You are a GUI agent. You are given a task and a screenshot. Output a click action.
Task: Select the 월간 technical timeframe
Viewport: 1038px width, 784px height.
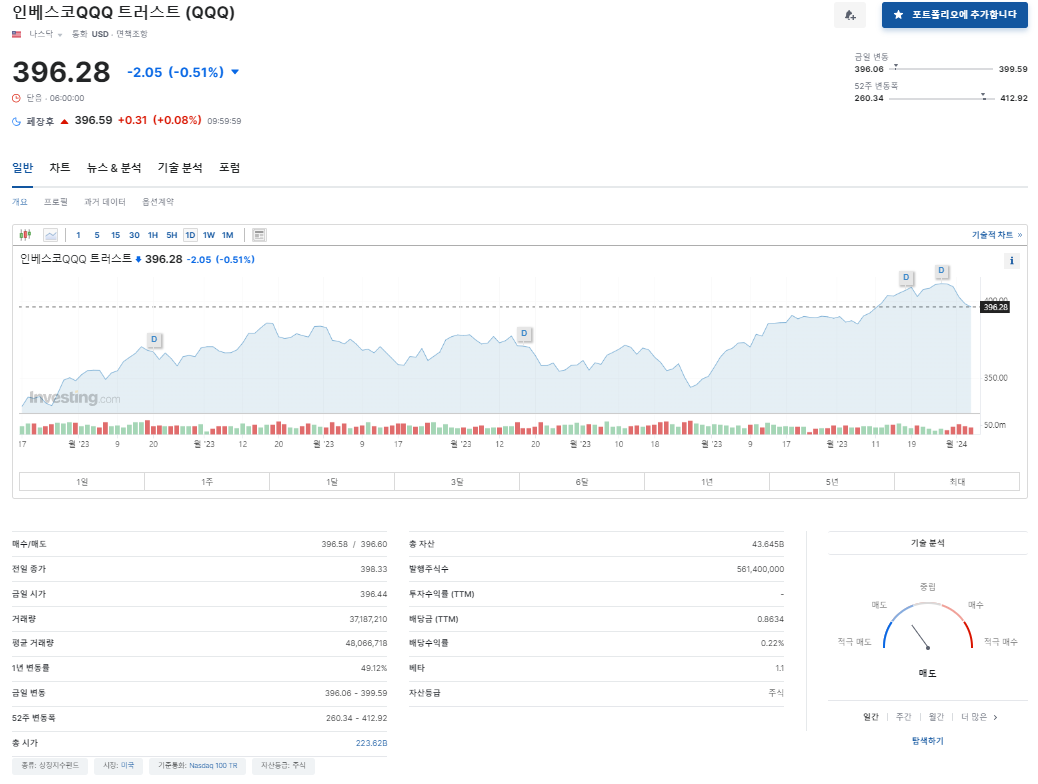[936, 716]
